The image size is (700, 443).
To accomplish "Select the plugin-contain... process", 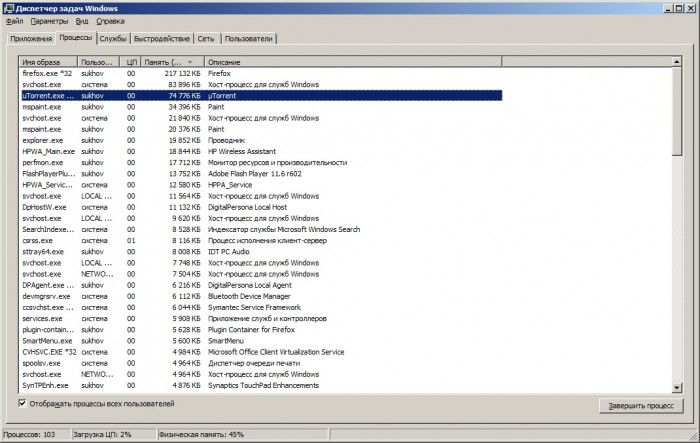I will pyautogui.click(x=261, y=330).
